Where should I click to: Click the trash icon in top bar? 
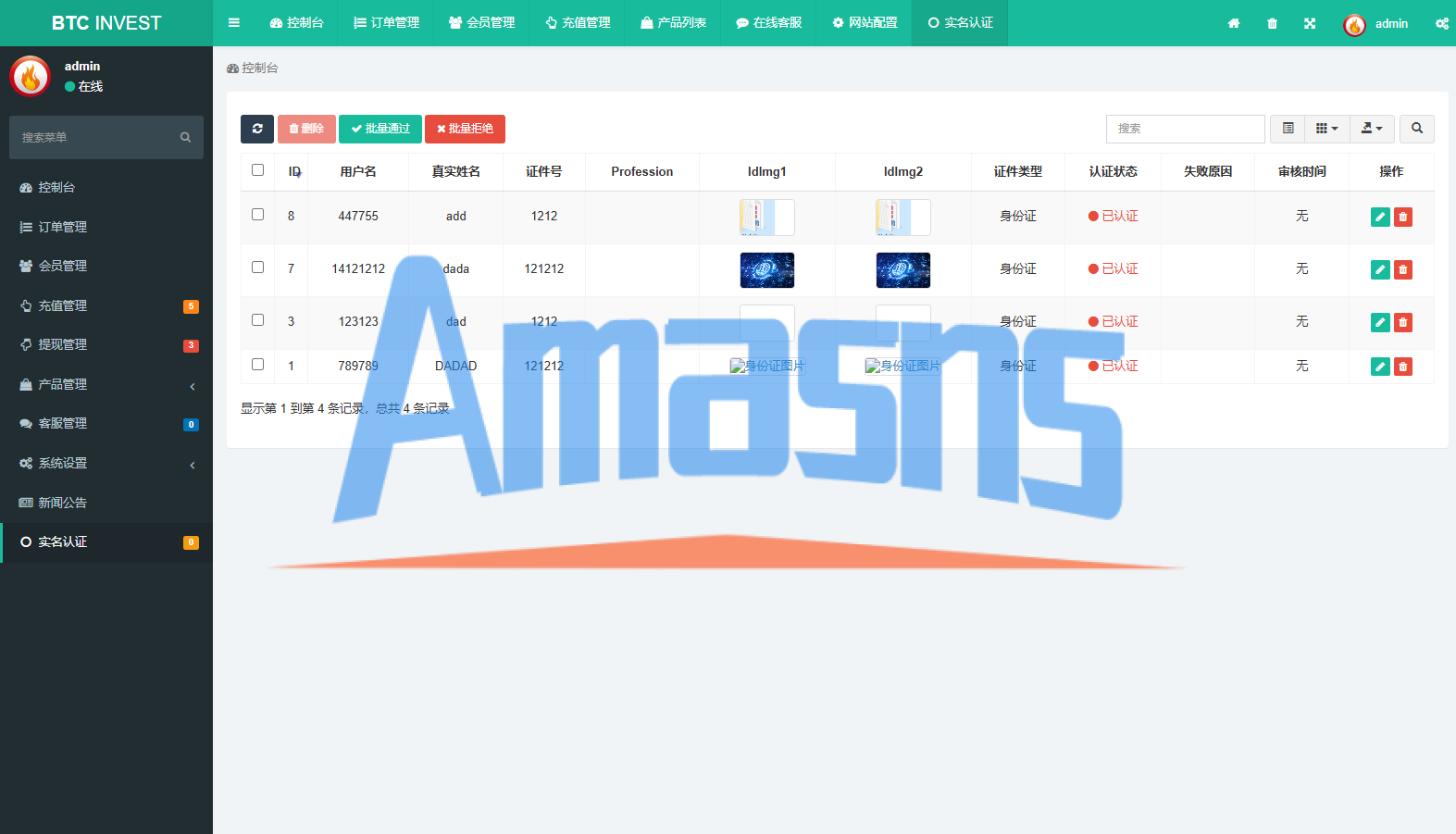[x=1272, y=23]
